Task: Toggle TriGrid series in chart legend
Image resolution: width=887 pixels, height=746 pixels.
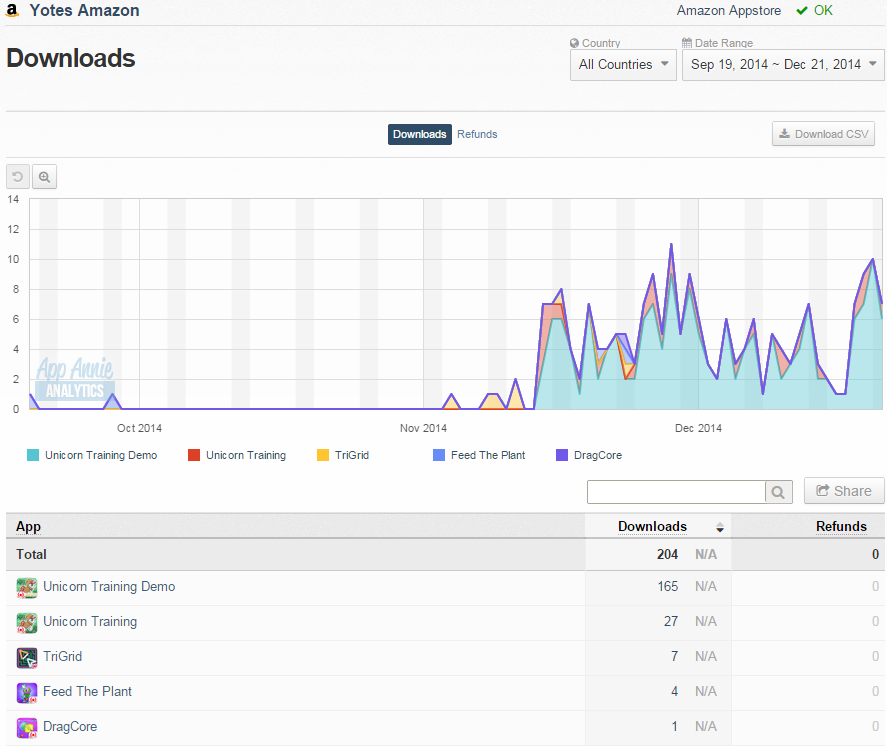Action: [343, 455]
